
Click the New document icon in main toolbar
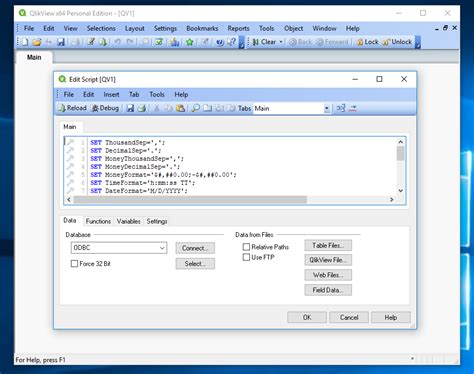(x=25, y=42)
